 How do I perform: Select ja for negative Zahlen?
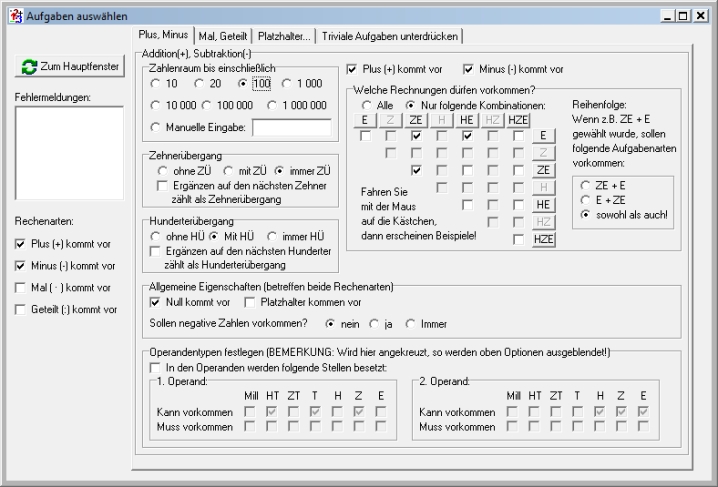[x=375, y=325]
